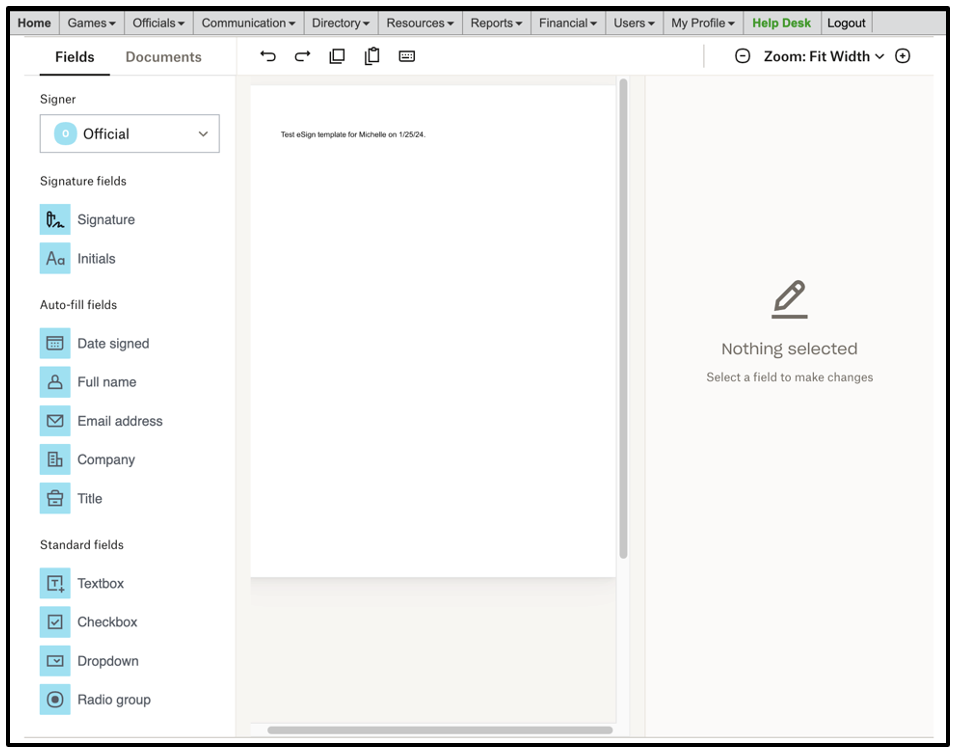Expand the Communication menu
The image size is (958, 756).
pos(249,23)
